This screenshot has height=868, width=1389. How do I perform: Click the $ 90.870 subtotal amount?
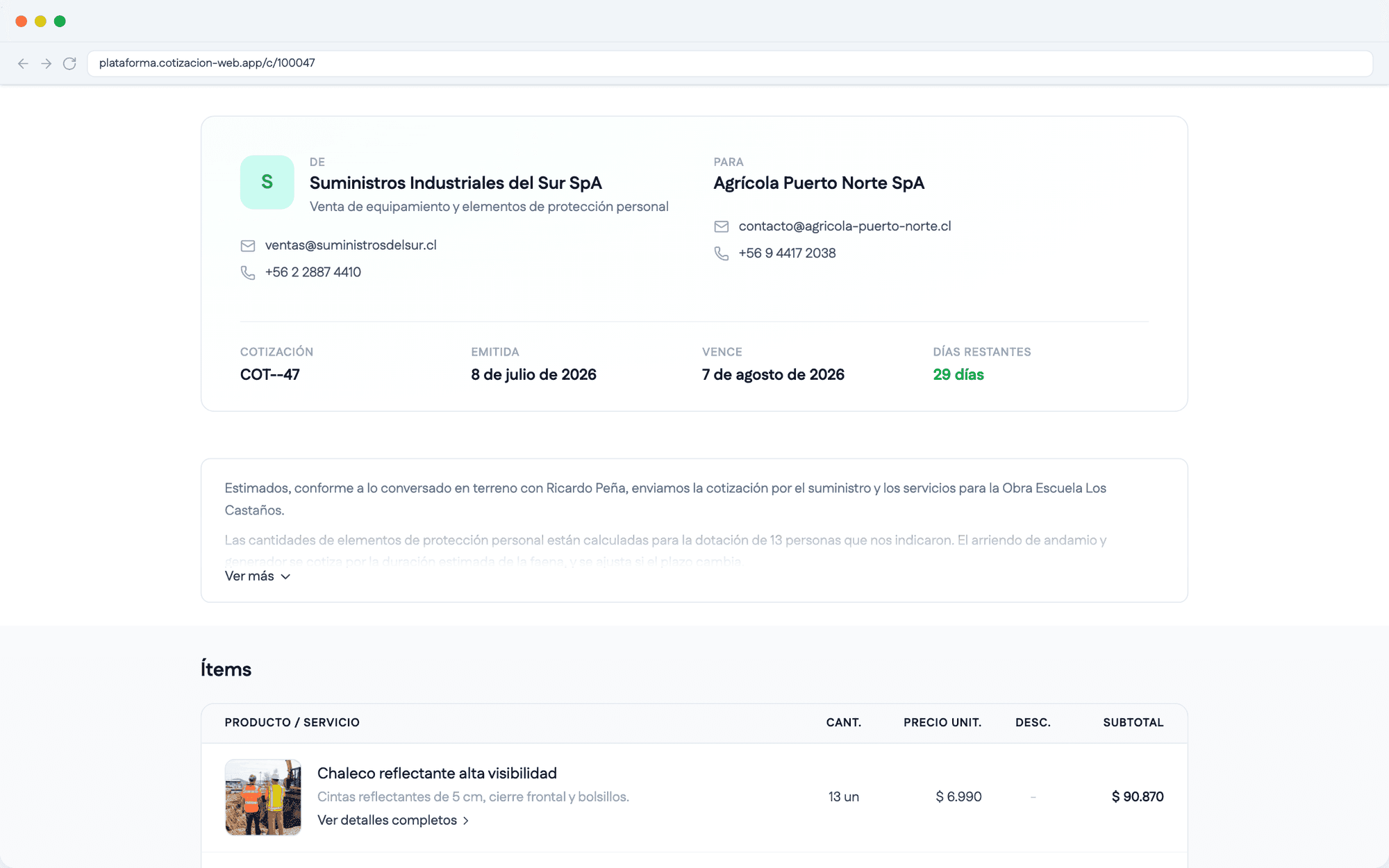[1138, 797]
